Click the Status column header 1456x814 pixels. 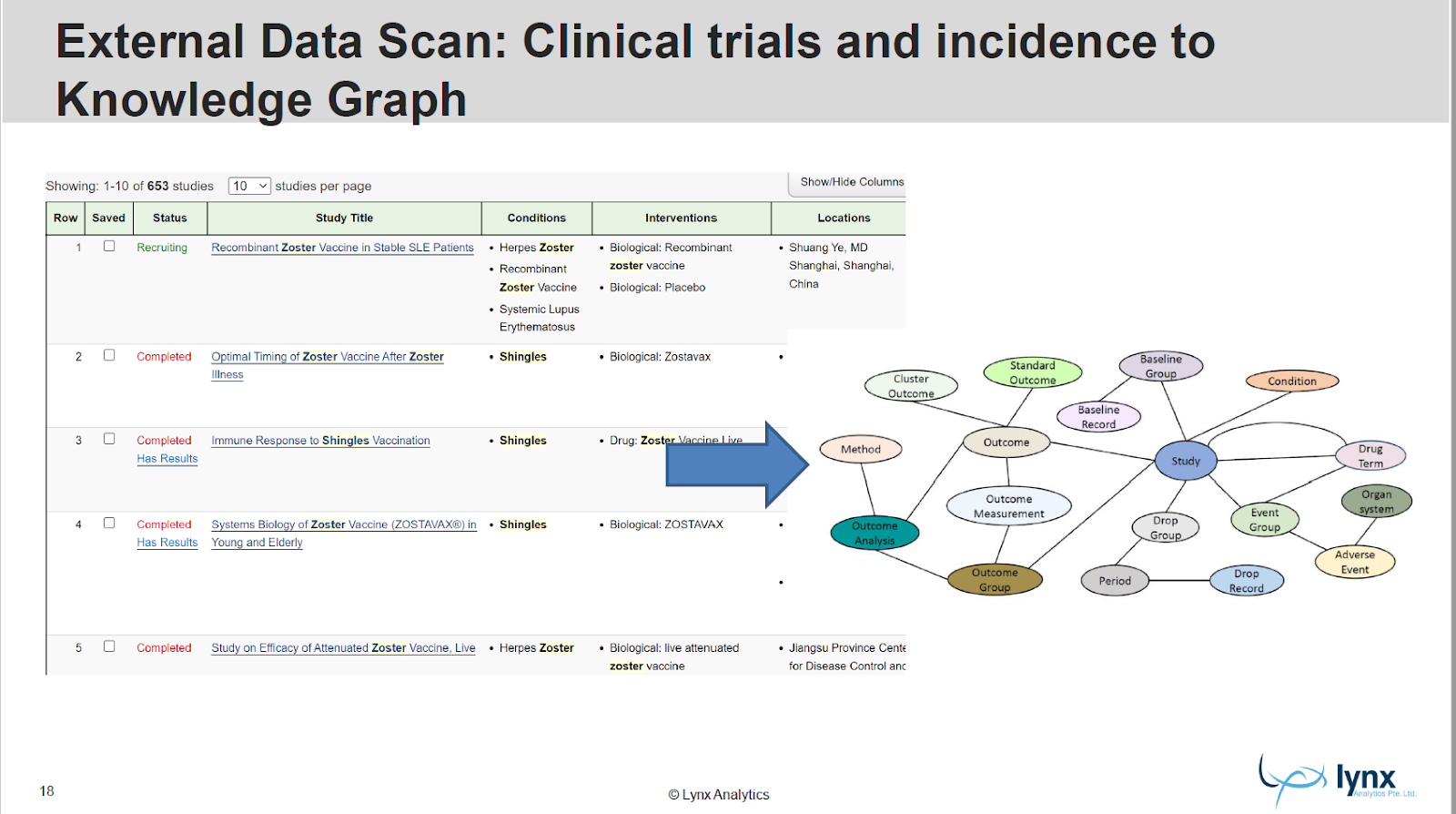tap(170, 218)
